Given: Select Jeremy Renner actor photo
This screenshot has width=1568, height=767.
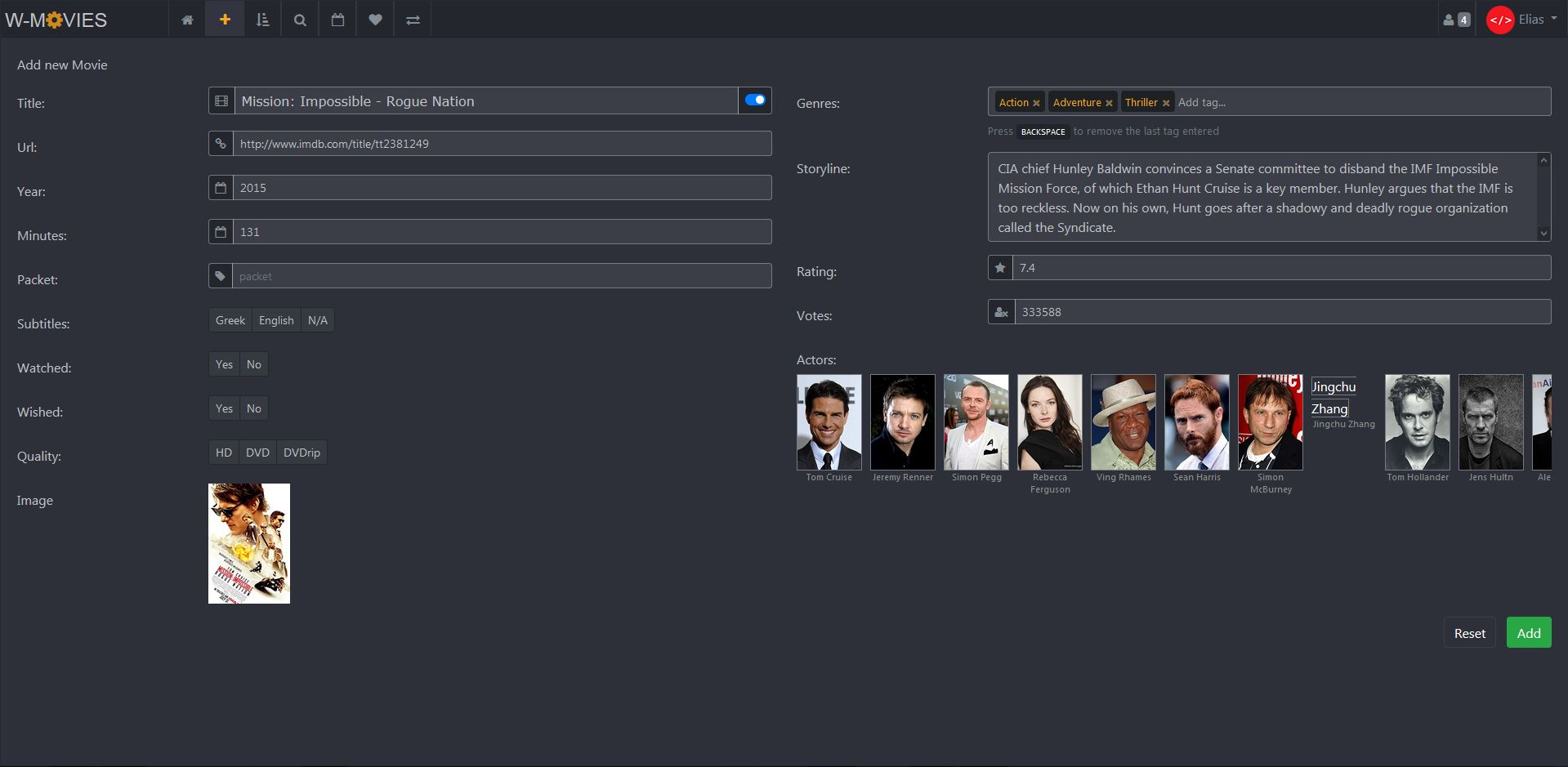Looking at the screenshot, I should pyautogui.click(x=903, y=422).
